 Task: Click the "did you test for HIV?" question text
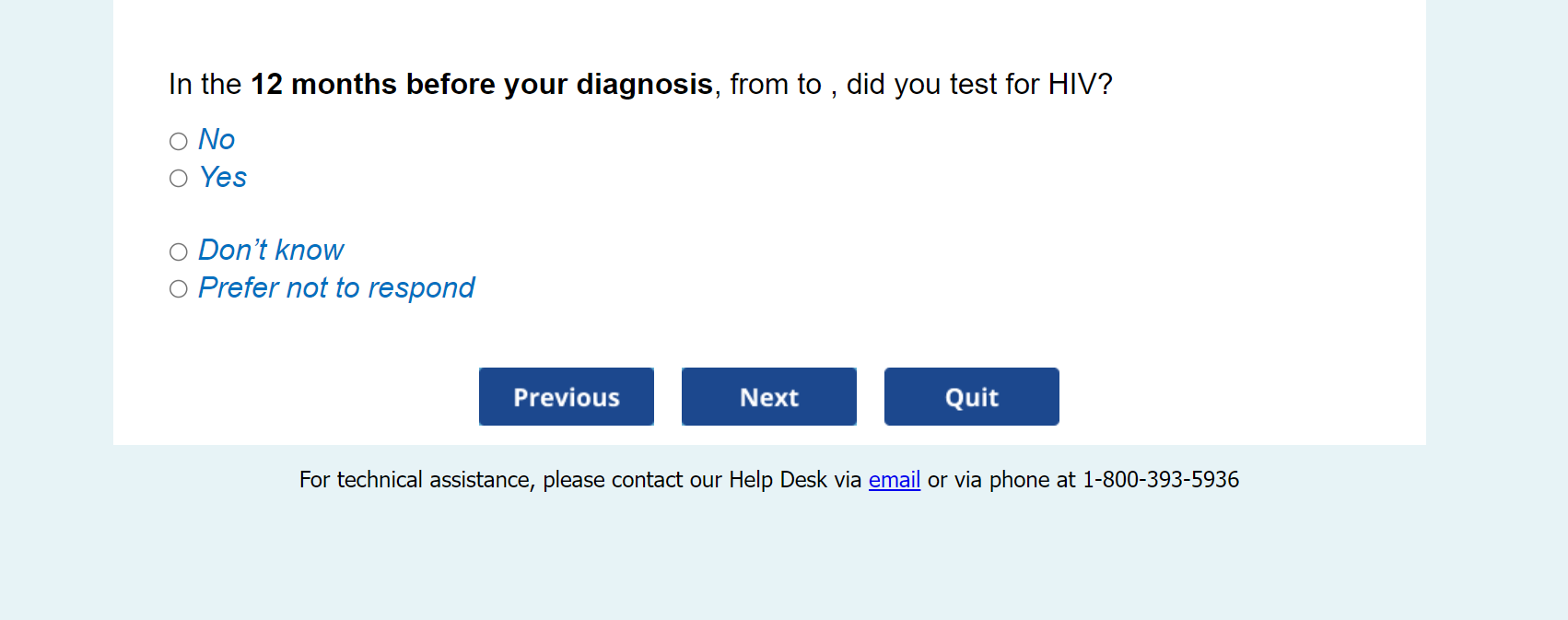(x=979, y=85)
